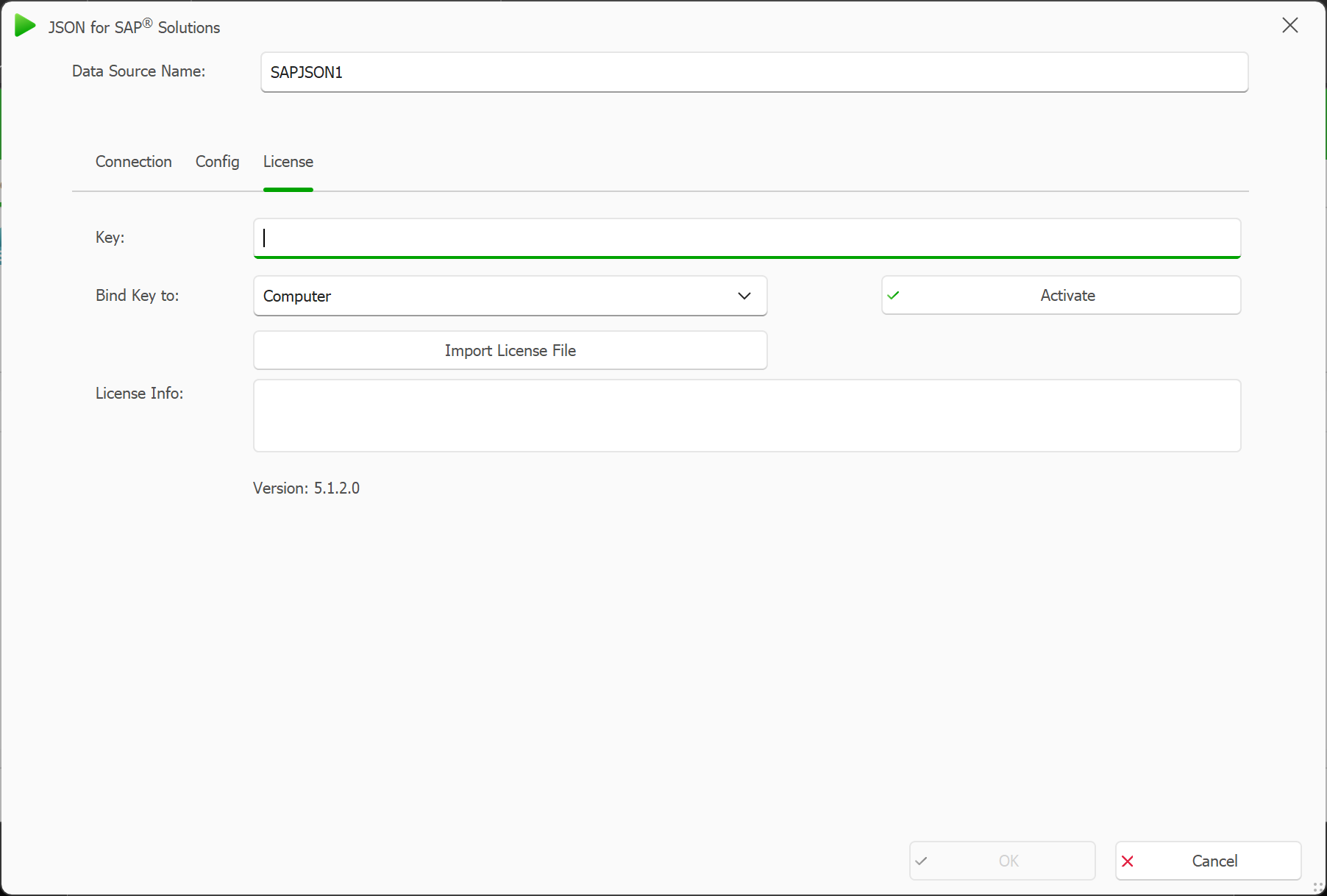Close the JSON for SAP Solutions dialog
Screen dimensions: 1327x896
(1289, 26)
